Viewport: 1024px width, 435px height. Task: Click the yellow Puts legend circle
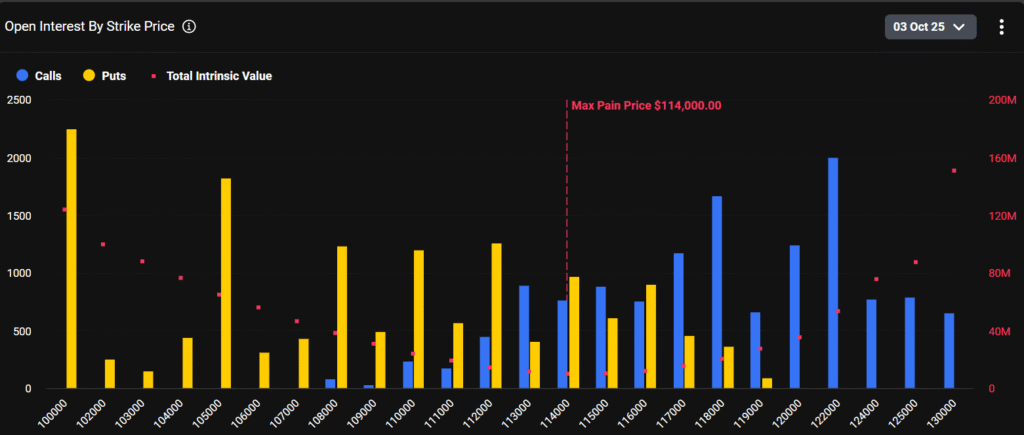pos(88,75)
